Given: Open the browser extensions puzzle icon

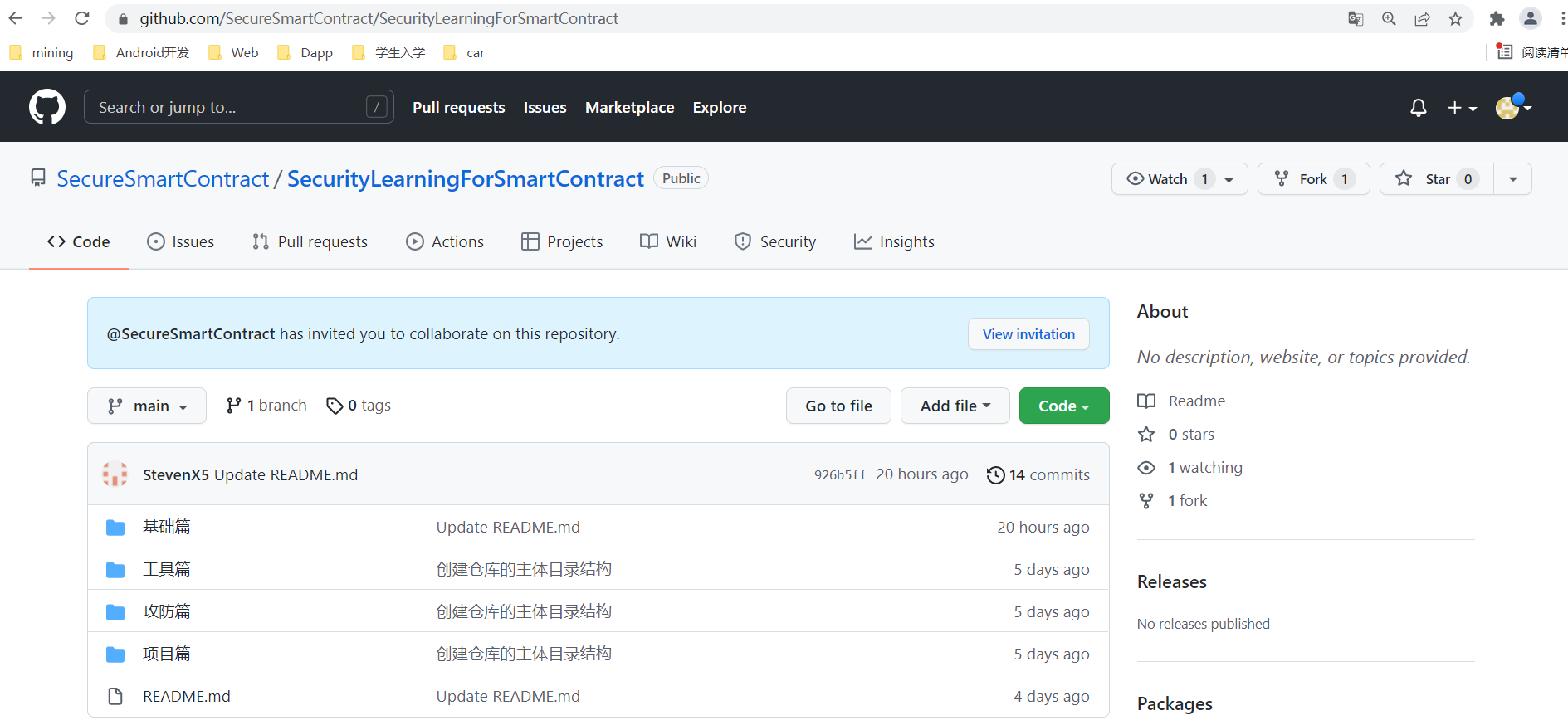Looking at the screenshot, I should (1497, 18).
